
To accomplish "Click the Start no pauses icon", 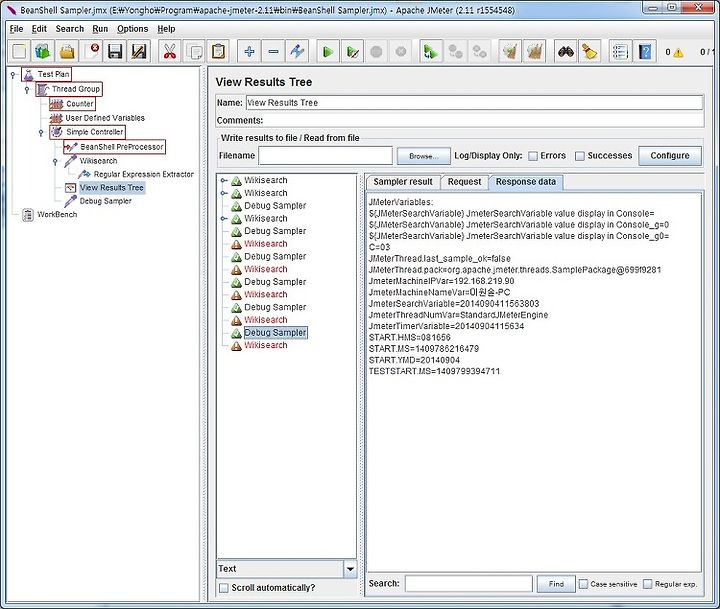I will coord(353,51).
